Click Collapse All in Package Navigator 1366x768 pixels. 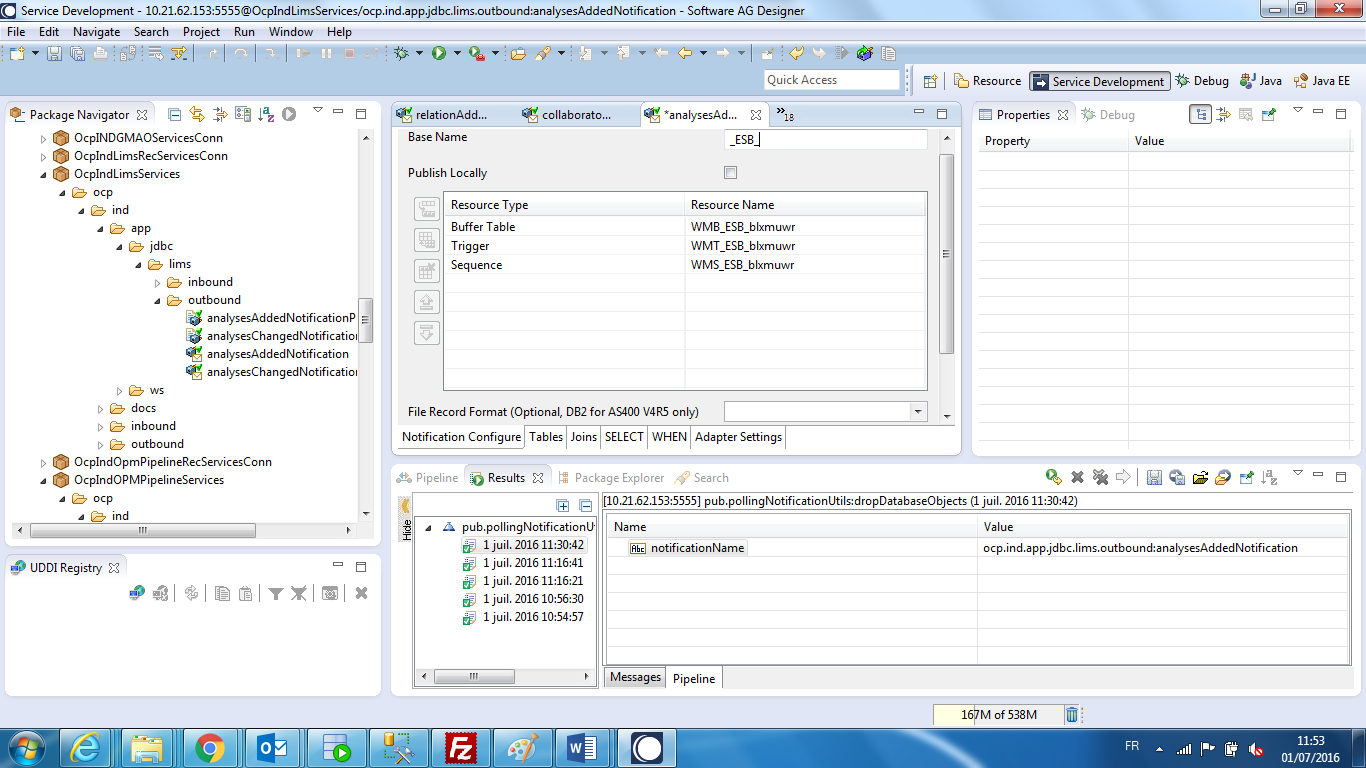click(174, 114)
